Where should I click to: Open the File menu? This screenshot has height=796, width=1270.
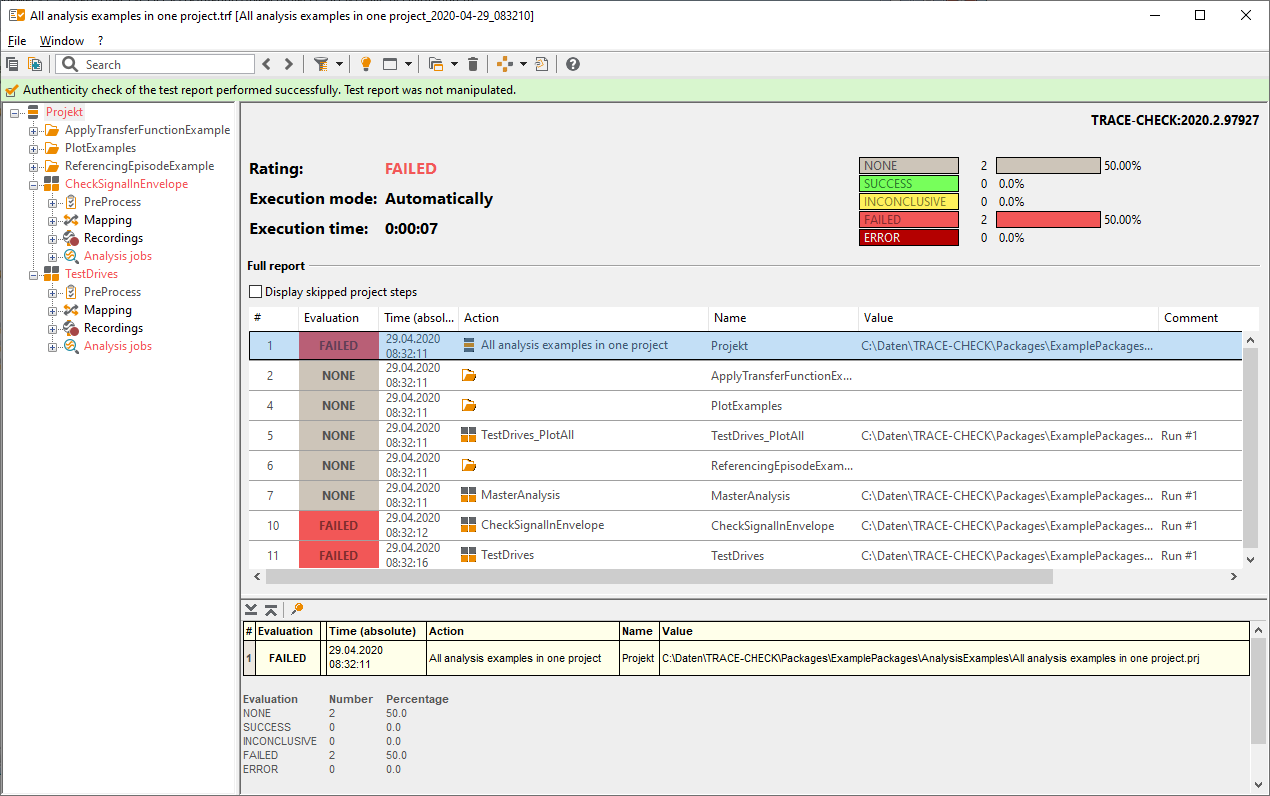(x=17, y=41)
